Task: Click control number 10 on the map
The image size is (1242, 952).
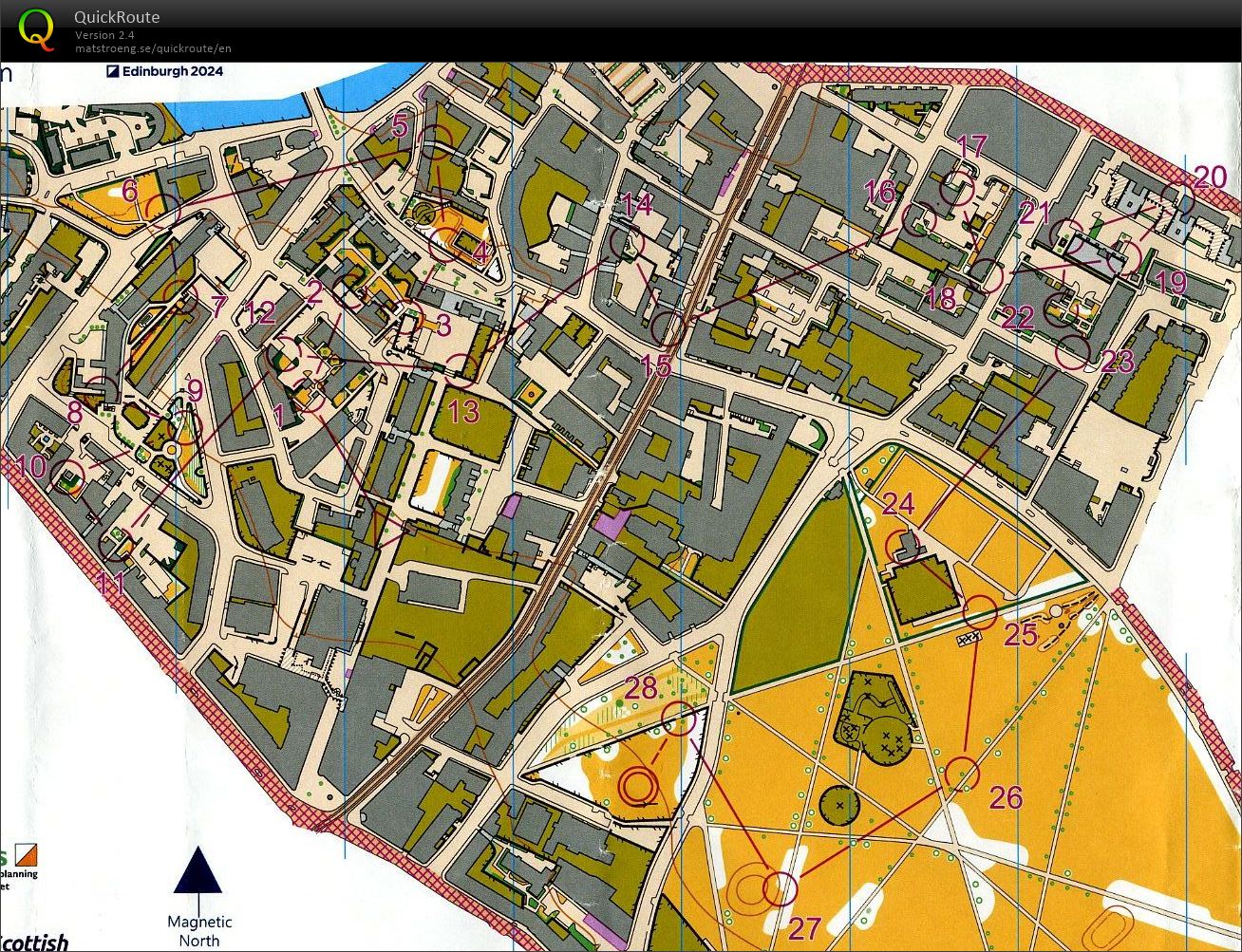Action: (x=30, y=465)
